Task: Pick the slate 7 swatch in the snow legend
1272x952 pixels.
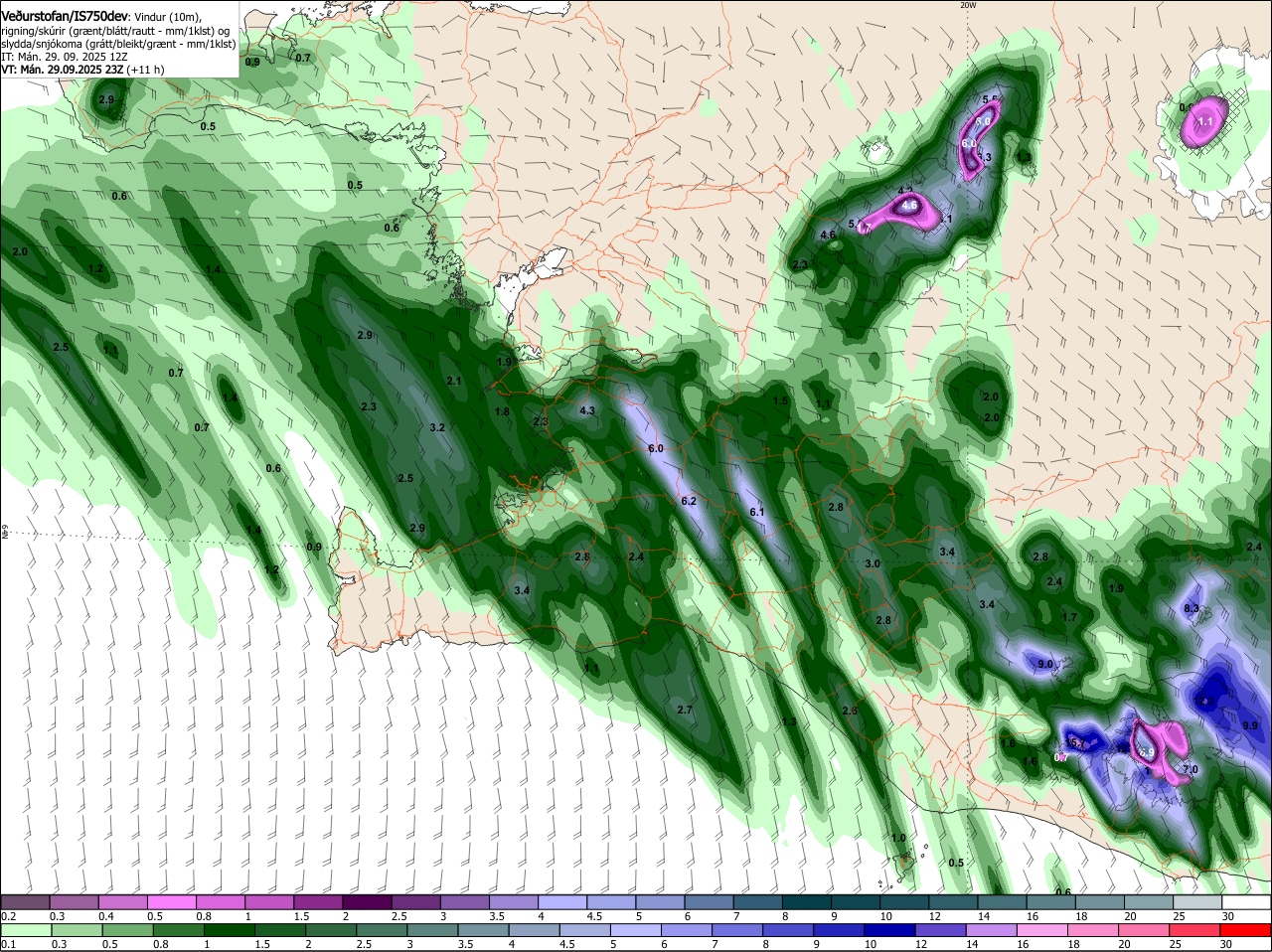Action: tap(758, 902)
